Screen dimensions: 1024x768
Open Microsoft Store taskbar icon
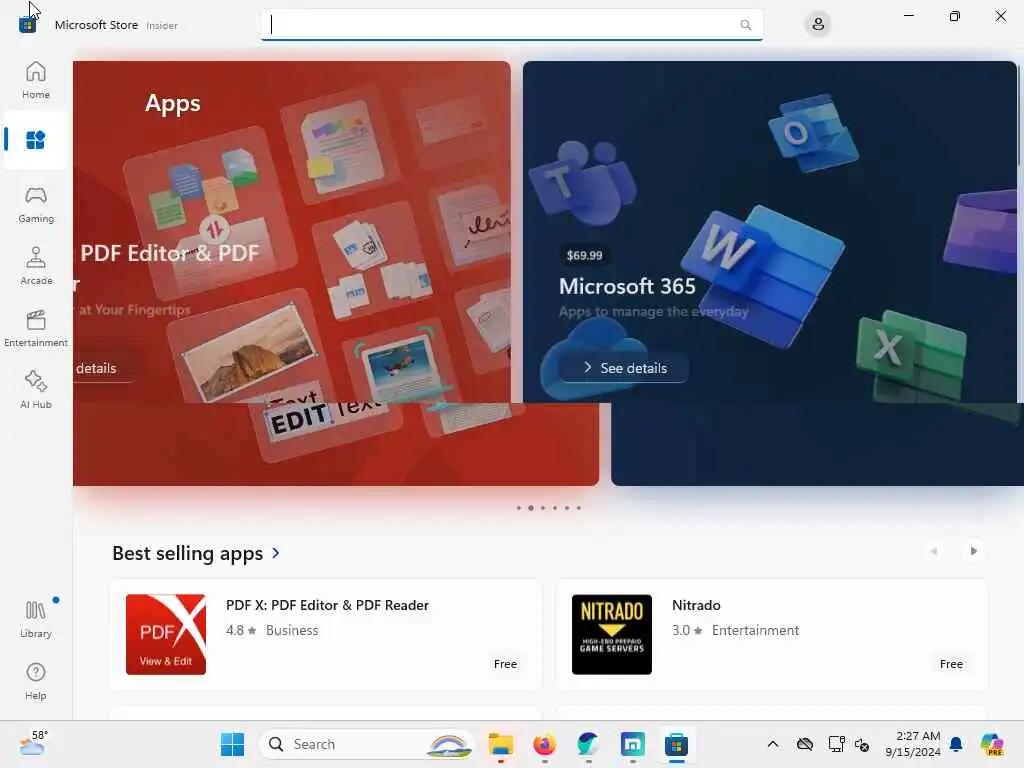[677, 744]
